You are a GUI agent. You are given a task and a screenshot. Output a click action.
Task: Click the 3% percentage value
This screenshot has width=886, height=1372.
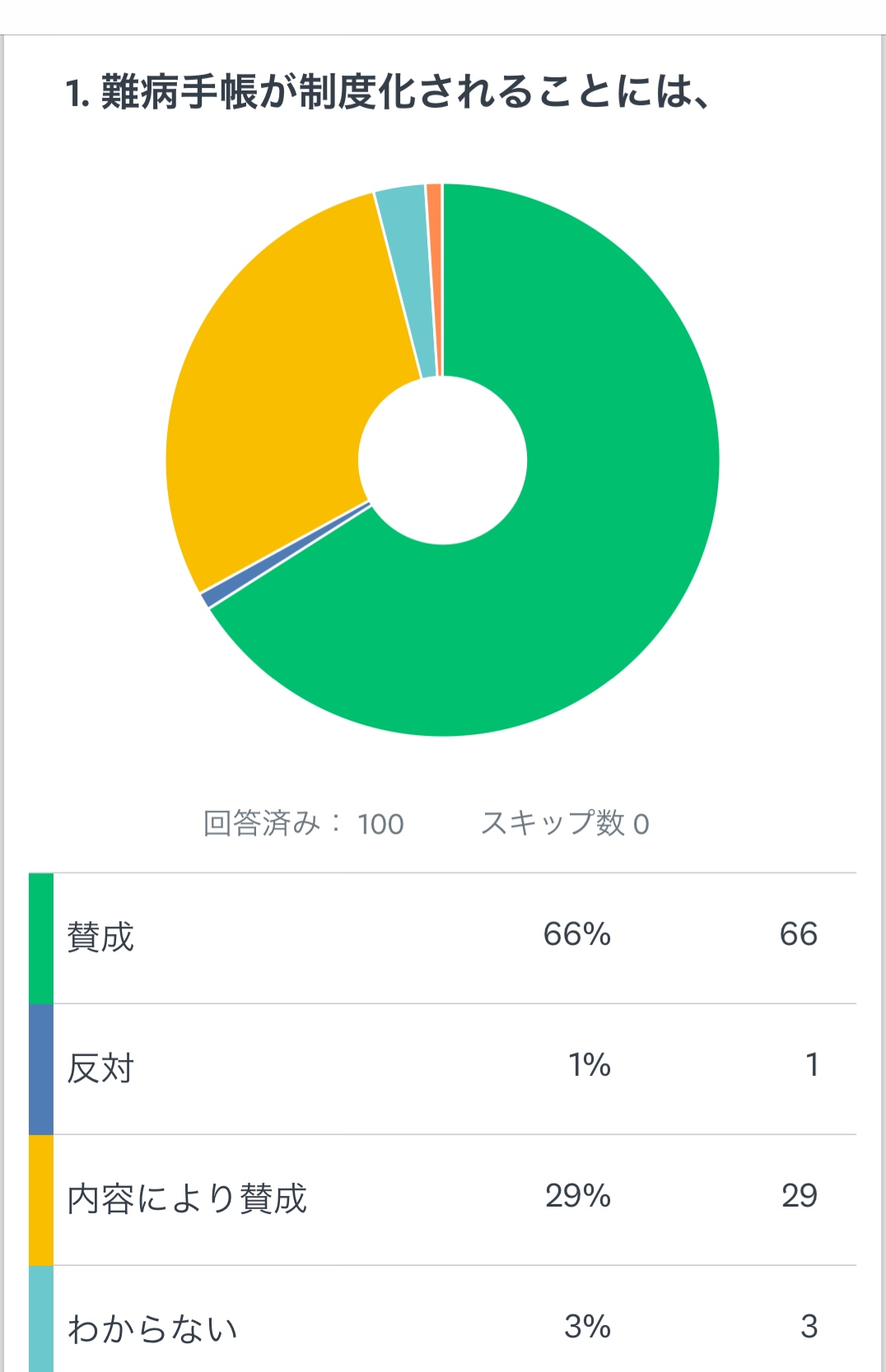click(x=588, y=1327)
